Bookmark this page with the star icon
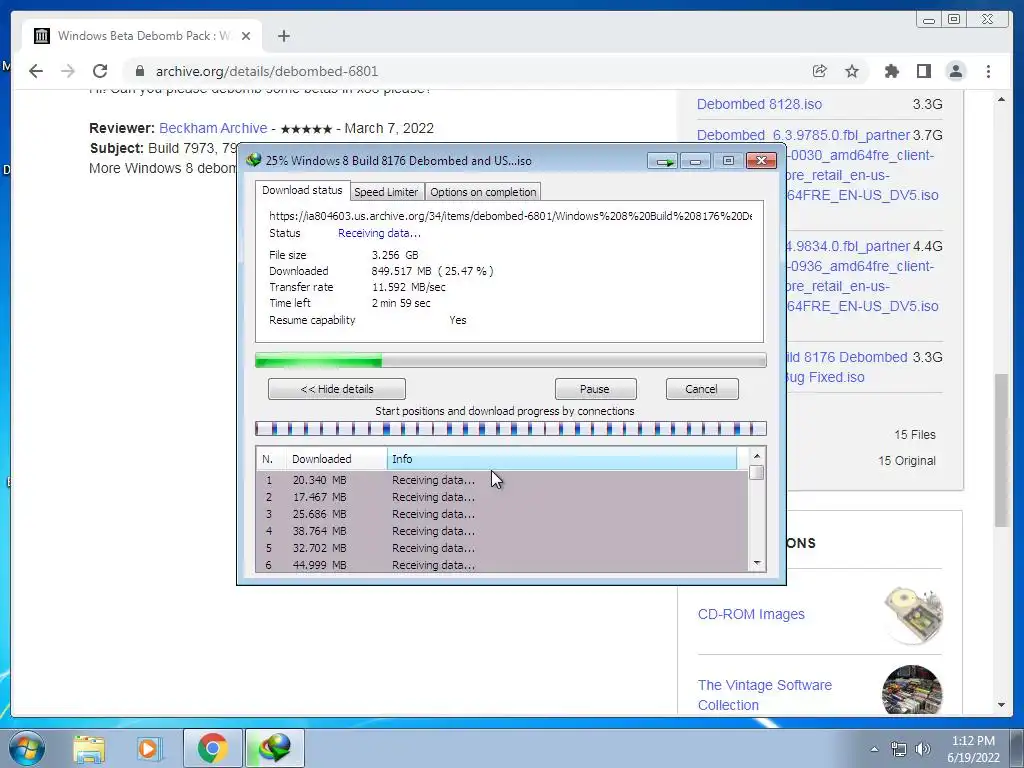Screen dimensions: 1024x768 (852, 71)
